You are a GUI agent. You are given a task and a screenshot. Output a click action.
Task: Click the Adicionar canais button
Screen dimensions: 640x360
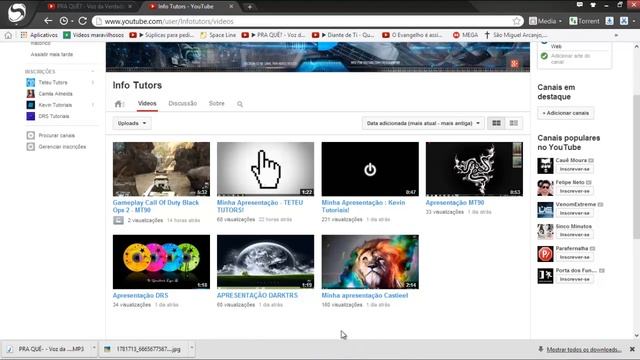tap(565, 113)
